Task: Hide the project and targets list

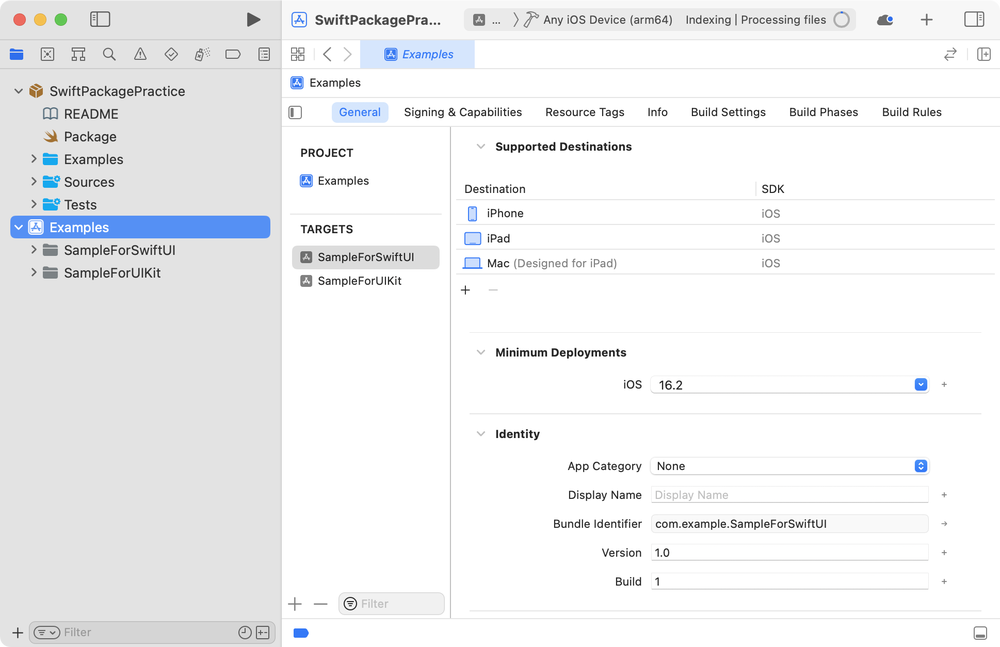Action: pyautogui.click(x=296, y=113)
